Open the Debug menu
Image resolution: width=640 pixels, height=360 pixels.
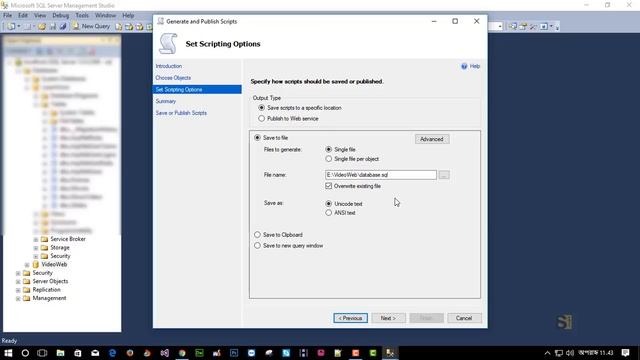(60, 16)
